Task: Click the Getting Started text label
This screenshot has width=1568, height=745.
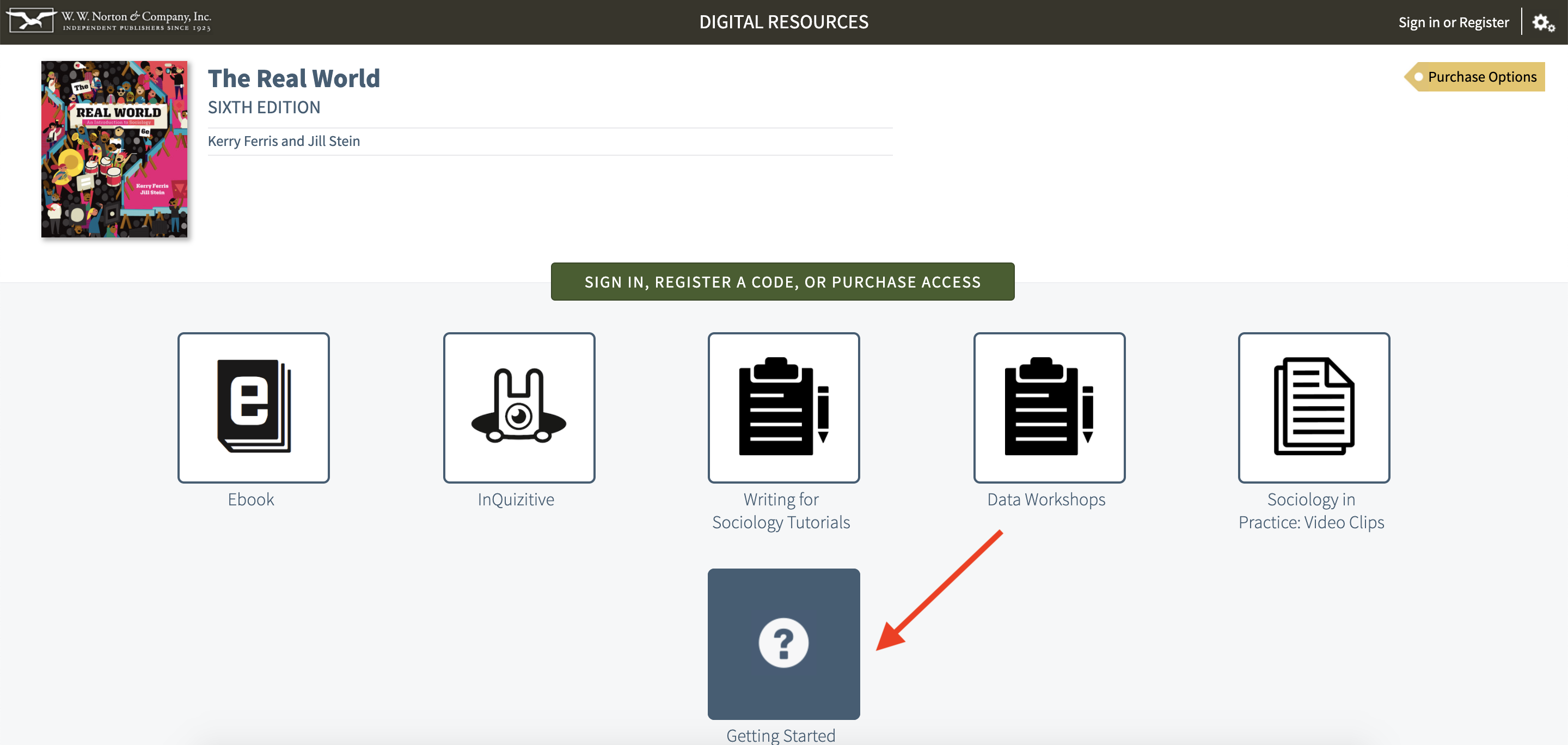Action: [780, 735]
